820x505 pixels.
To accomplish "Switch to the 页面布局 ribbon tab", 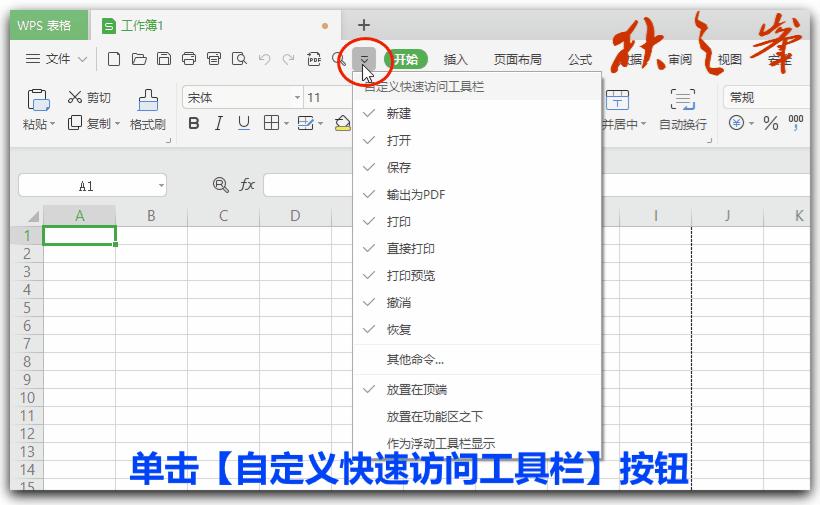I will 518,60.
